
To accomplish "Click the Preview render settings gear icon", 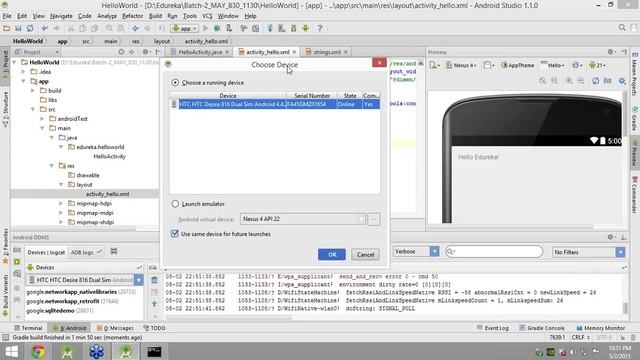I will tap(622, 81).
